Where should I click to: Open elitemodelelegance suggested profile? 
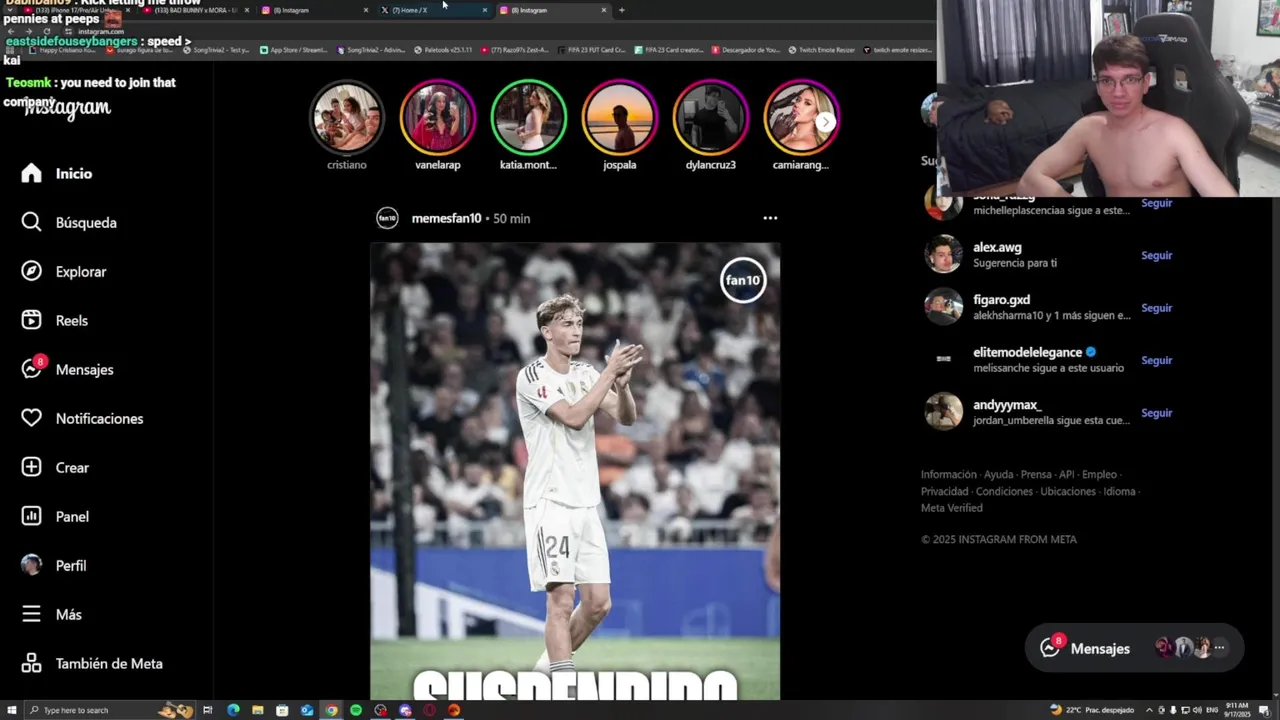(x=1027, y=352)
